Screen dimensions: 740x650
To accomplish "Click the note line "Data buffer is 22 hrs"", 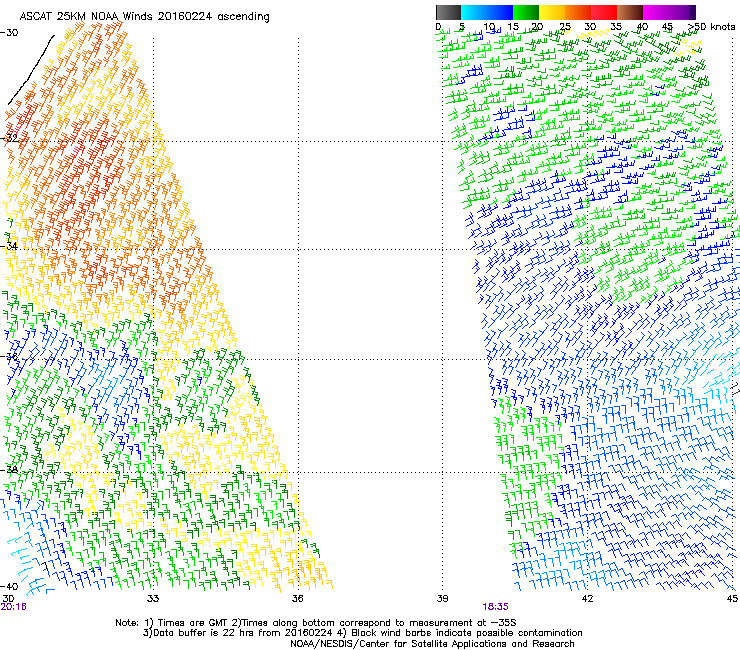I will (195, 633).
